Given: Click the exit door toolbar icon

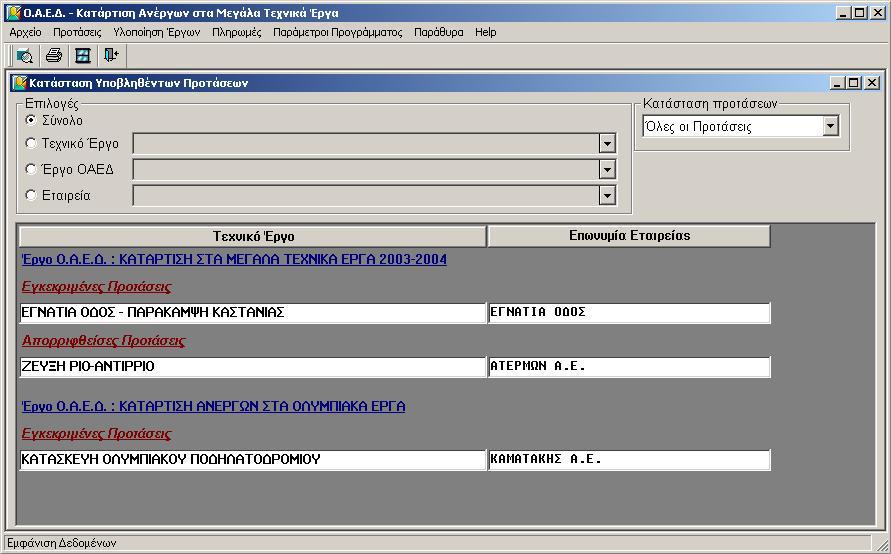Looking at the screenshot, I should coord(111,55).
